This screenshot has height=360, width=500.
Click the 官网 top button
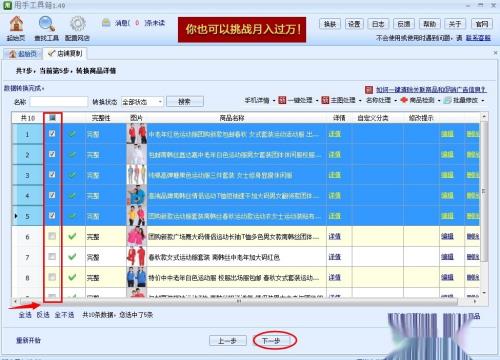pos(482,24)
